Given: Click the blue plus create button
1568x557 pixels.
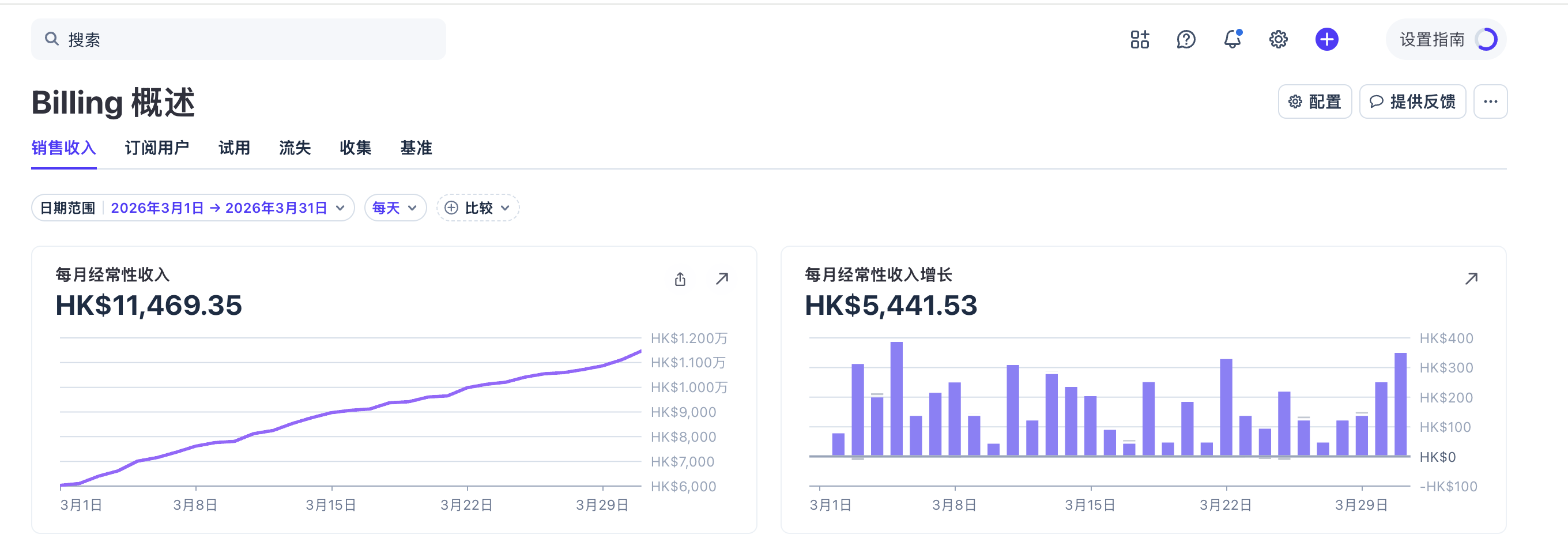Looking at the screenshot, I should [1326, 40].
